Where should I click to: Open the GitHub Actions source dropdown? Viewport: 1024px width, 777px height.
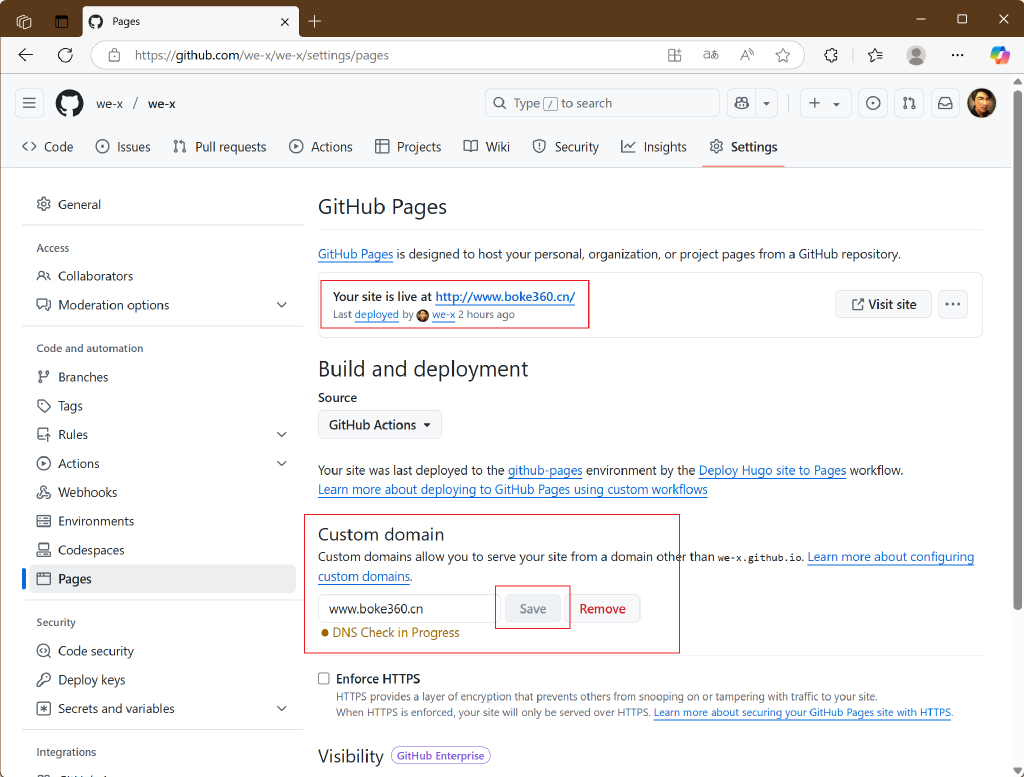pos(379,424)
